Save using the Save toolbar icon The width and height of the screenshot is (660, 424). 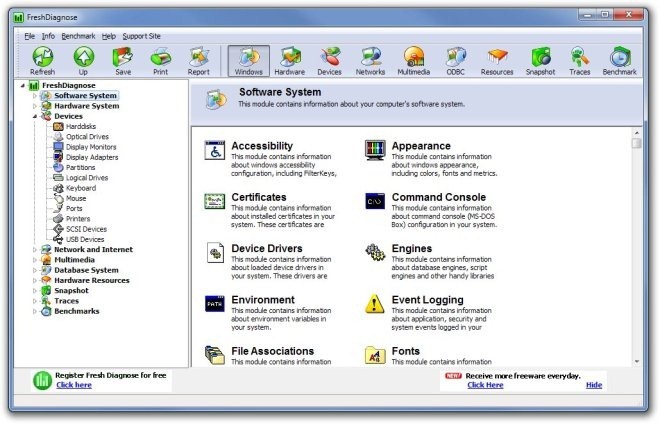tap(123, 61)
